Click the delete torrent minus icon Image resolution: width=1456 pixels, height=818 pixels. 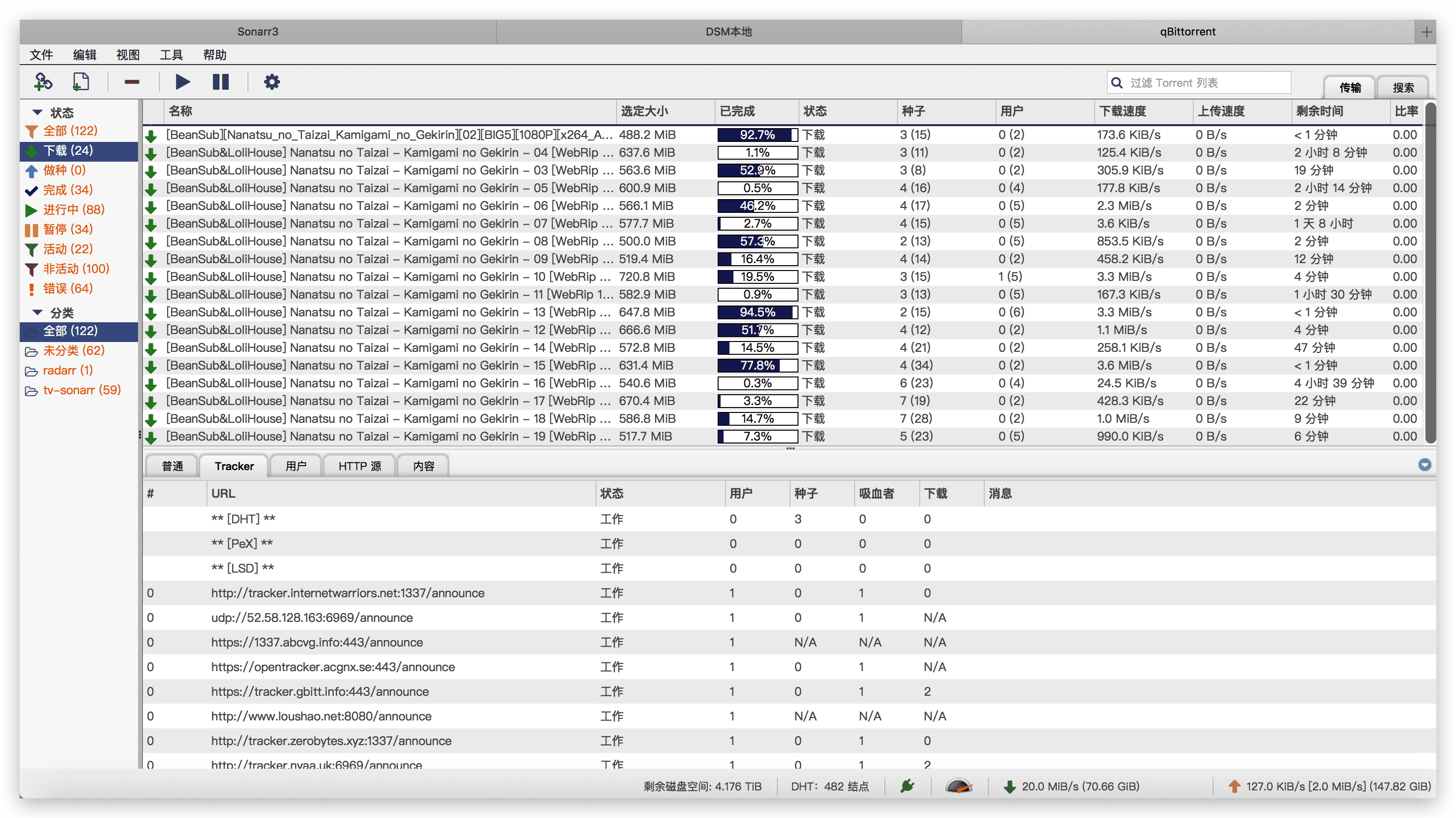tap(132, 82)
